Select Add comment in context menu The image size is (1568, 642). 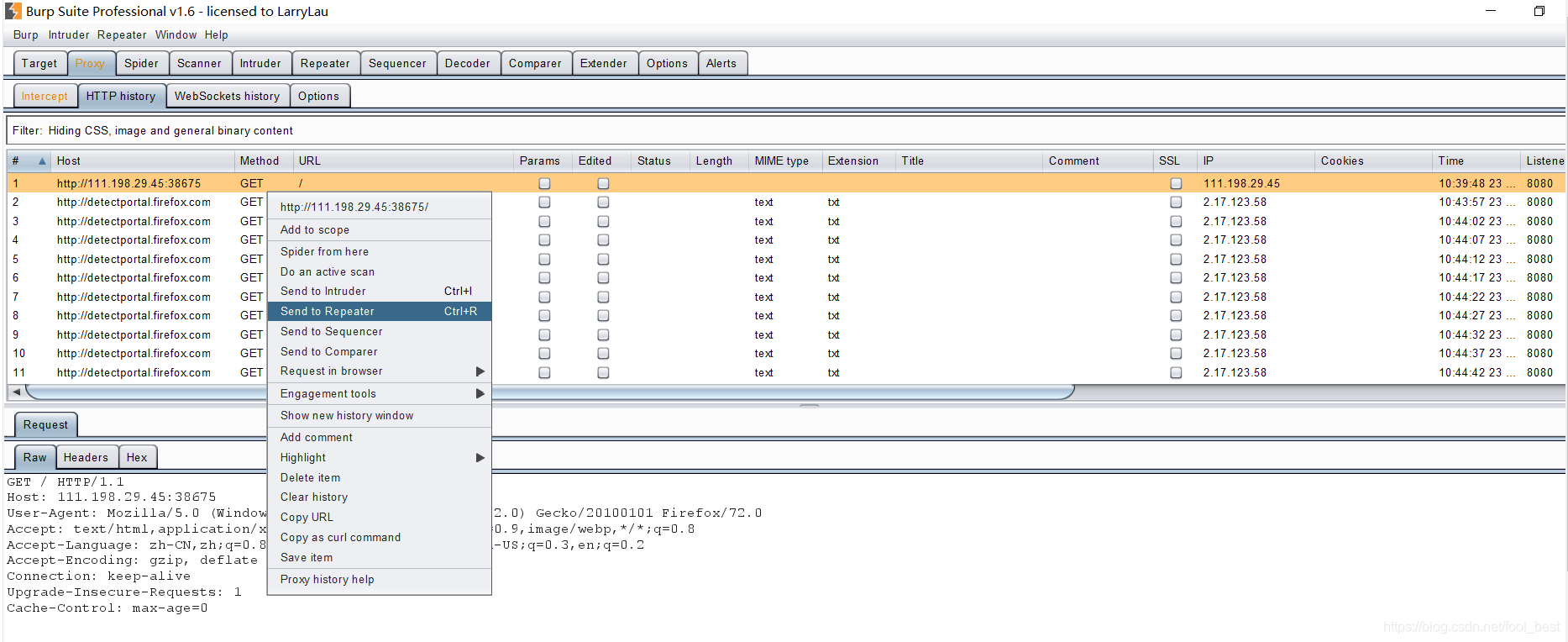[380, 438]
